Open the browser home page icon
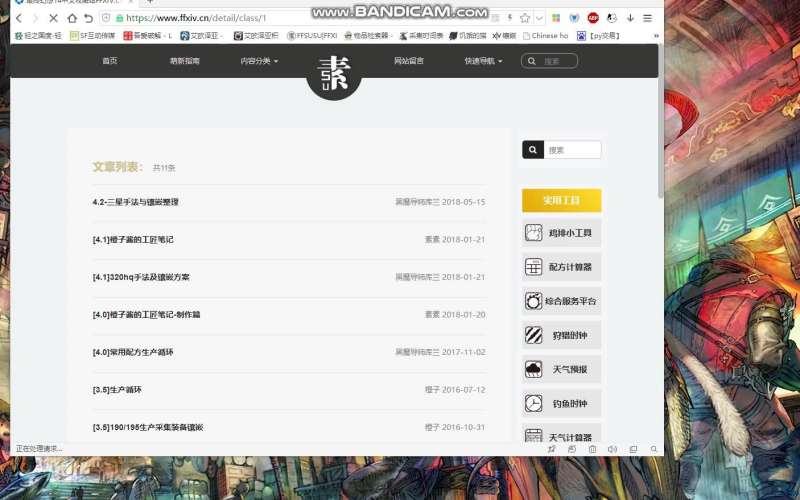Viewport: 800px width, 500px height. [72, 18]
